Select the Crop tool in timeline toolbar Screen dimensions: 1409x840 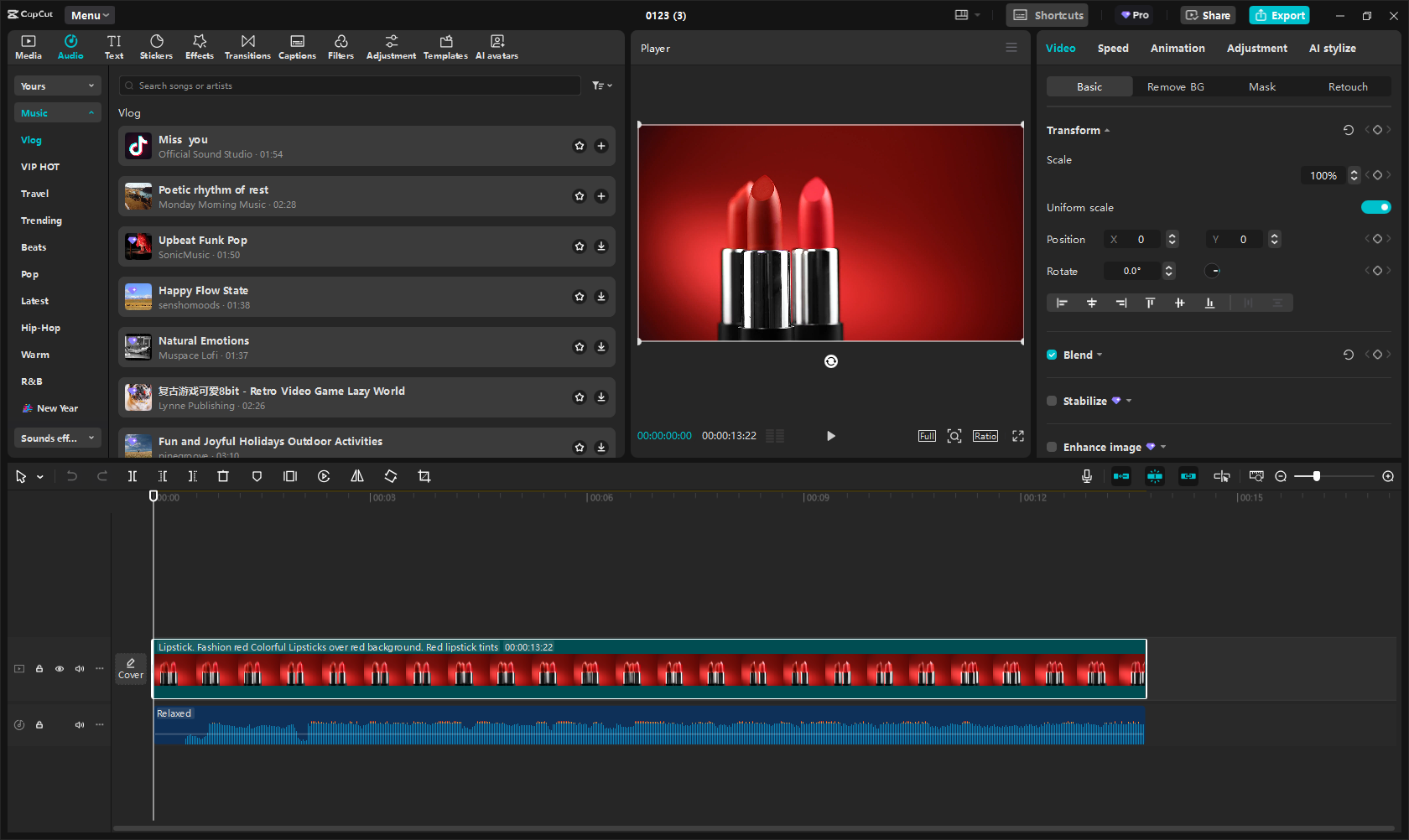(x=424, y=476)
